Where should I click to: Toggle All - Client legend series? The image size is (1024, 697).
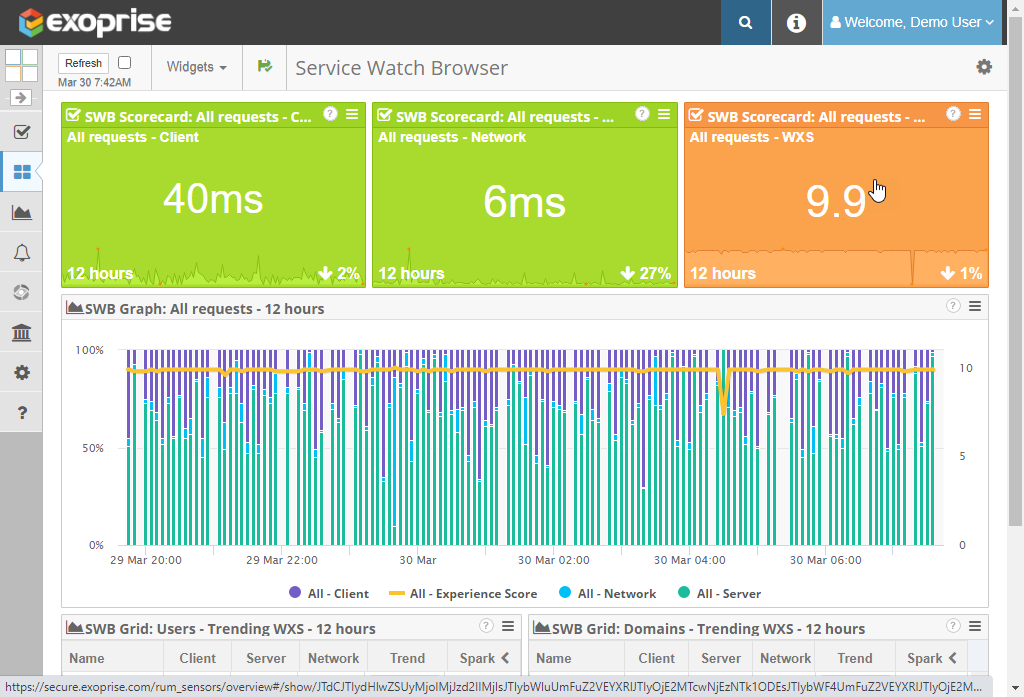328,593
